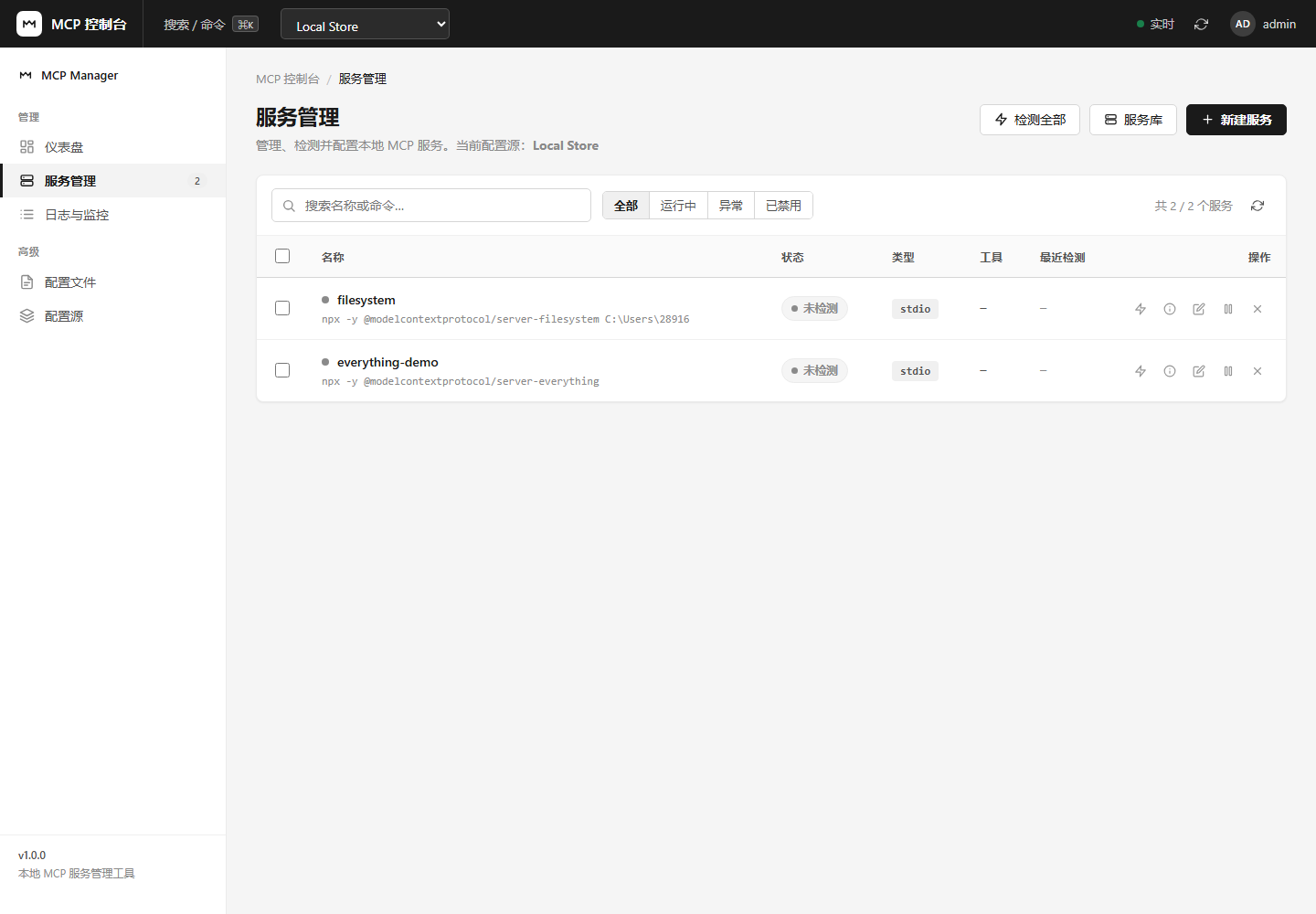Image resolution: width=1316 pixels, height=914 pixels.
Task: Click the 配置源 layers icon
Action: point(27,316)
